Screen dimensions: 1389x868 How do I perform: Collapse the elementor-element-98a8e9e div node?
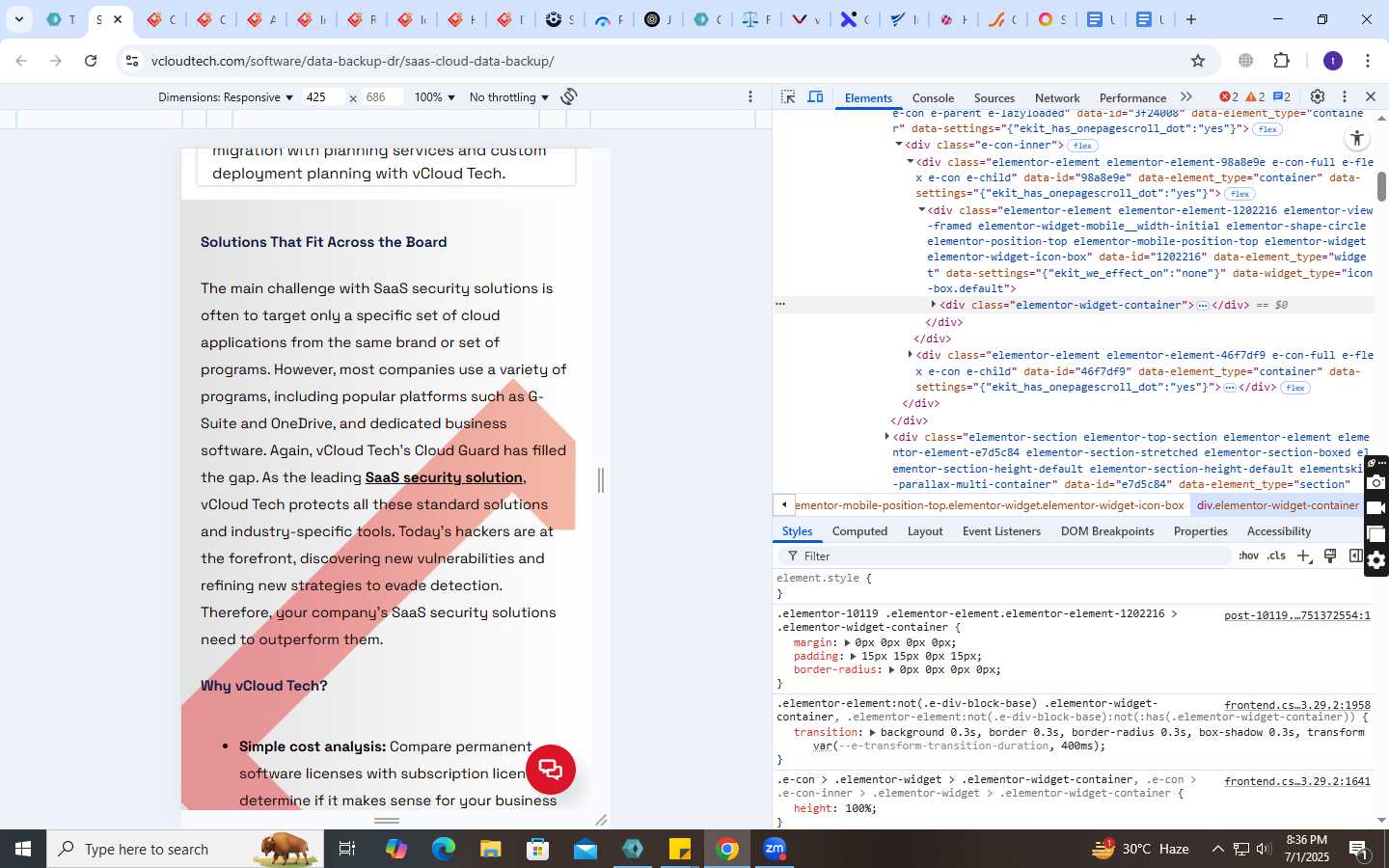click(910, 162)
